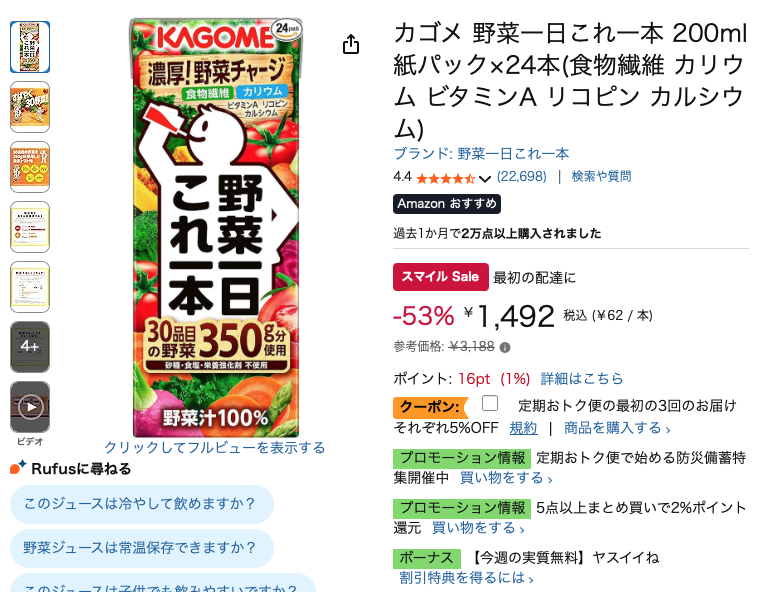Select the third orange product thumbnail
This screenshot has height=592, width=759.
coord(30,167)
